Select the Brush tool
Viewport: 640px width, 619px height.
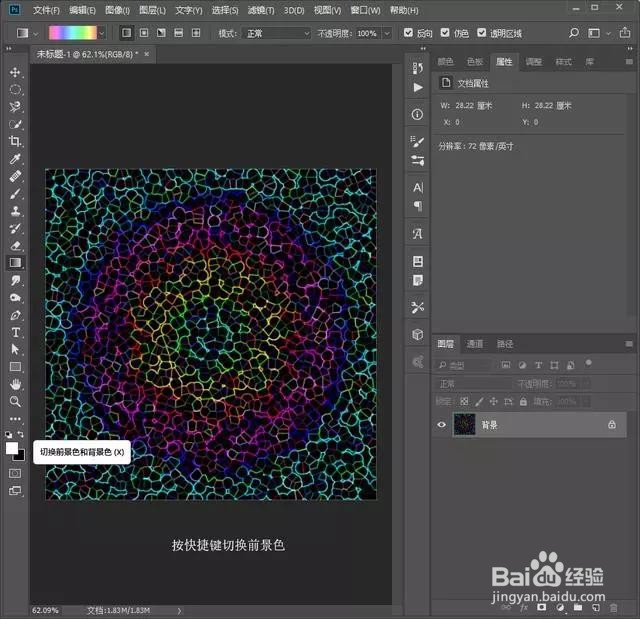[15, 194]
